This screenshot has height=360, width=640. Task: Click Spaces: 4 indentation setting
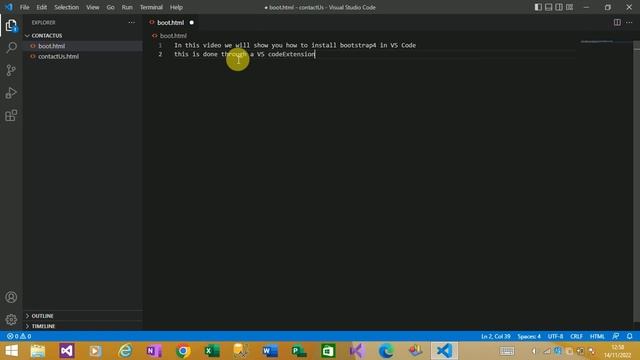tap(529, 336)
